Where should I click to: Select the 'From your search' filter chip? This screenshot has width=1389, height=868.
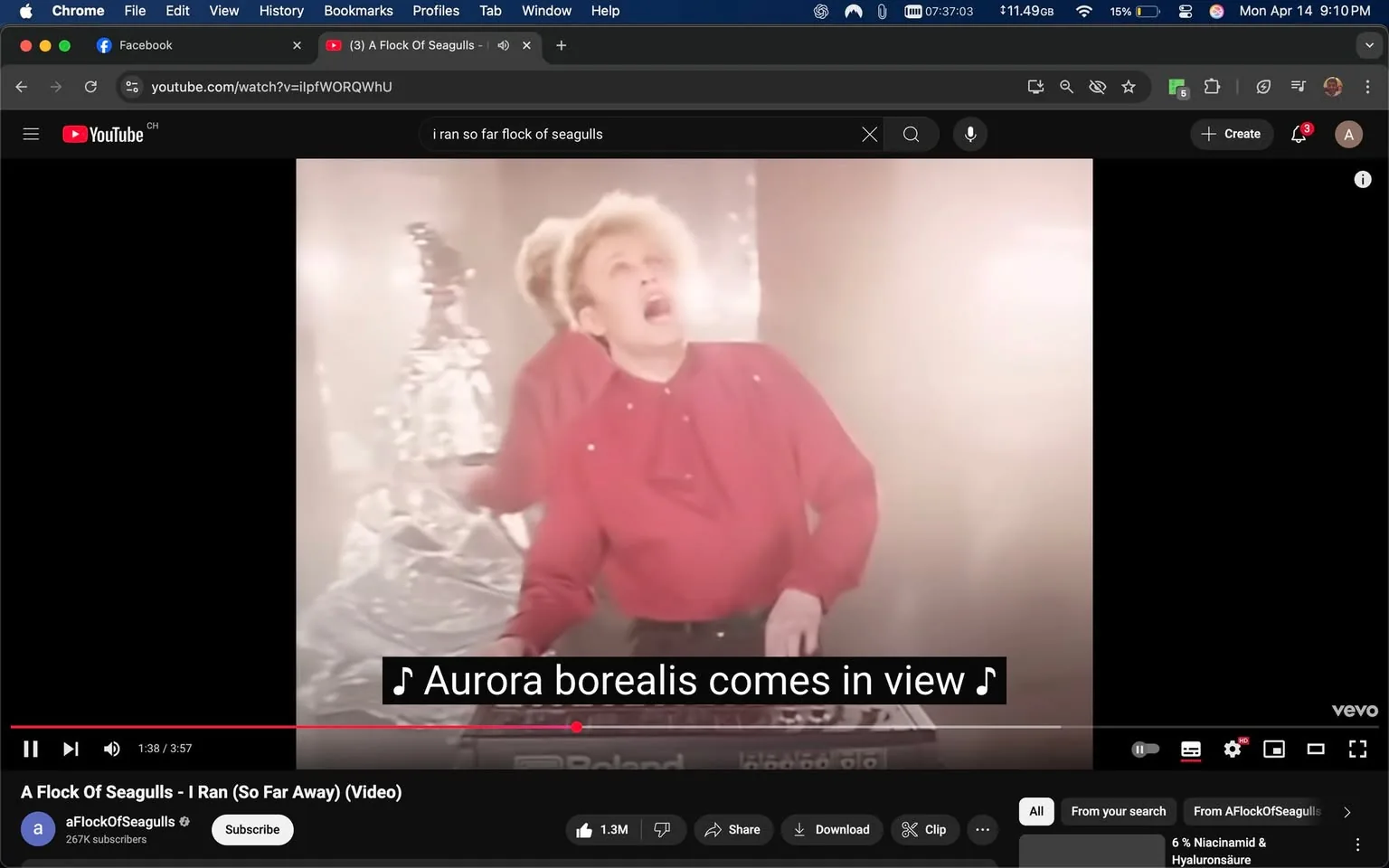[1117, 811]
